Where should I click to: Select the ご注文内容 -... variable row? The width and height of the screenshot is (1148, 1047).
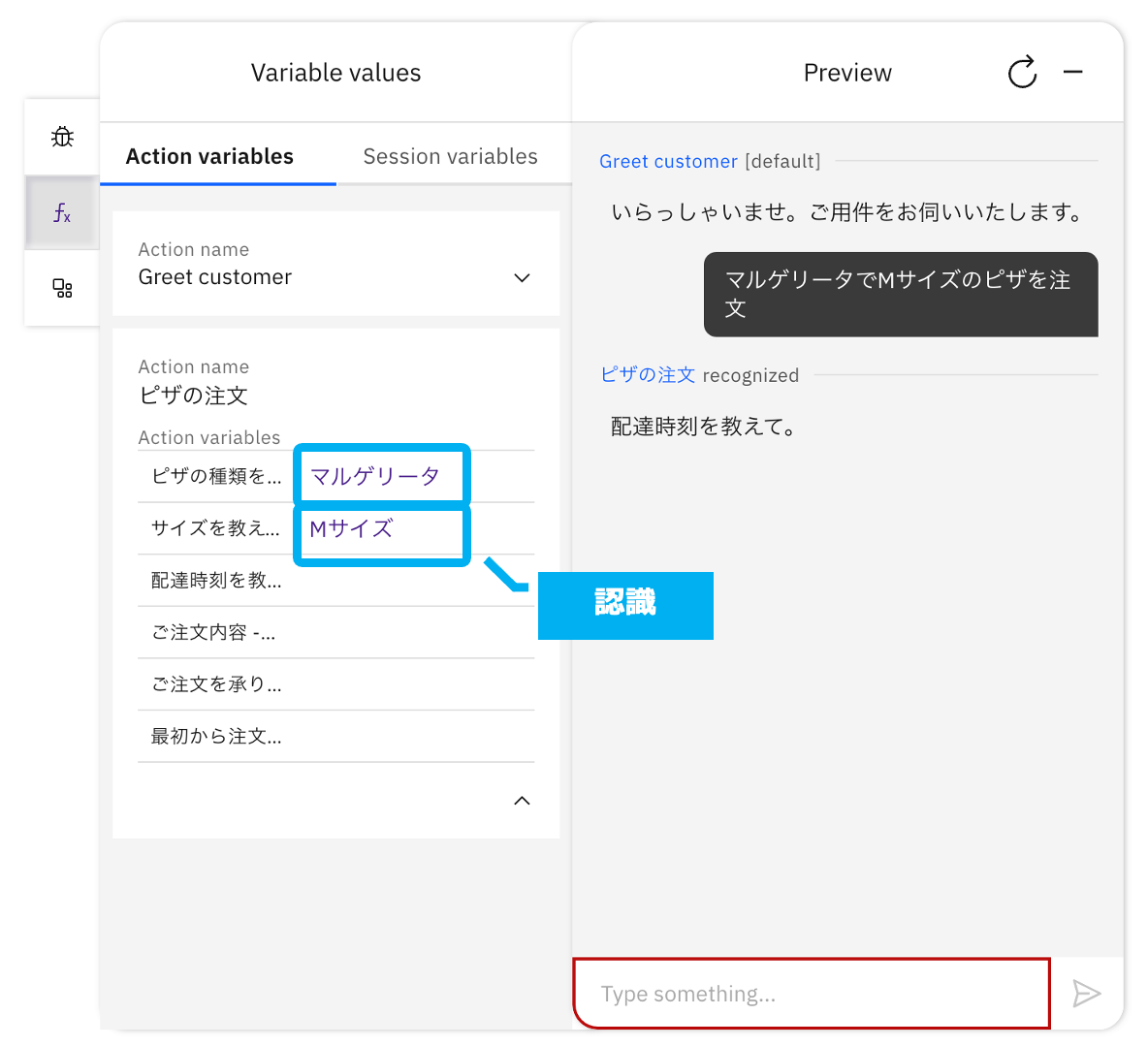coord(336,633)
